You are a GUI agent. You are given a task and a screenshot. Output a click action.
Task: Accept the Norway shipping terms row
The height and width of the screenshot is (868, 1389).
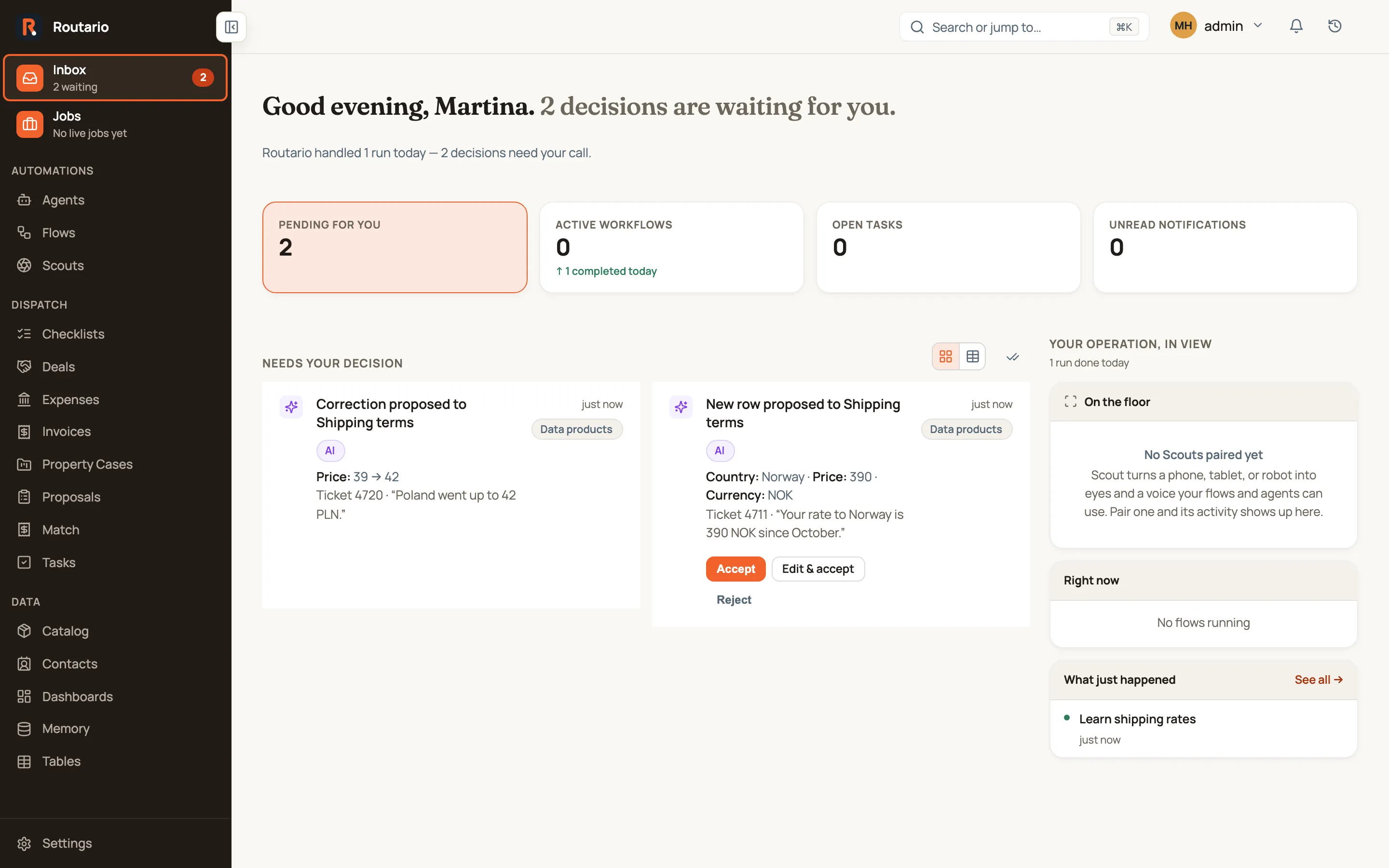[735, 569]
